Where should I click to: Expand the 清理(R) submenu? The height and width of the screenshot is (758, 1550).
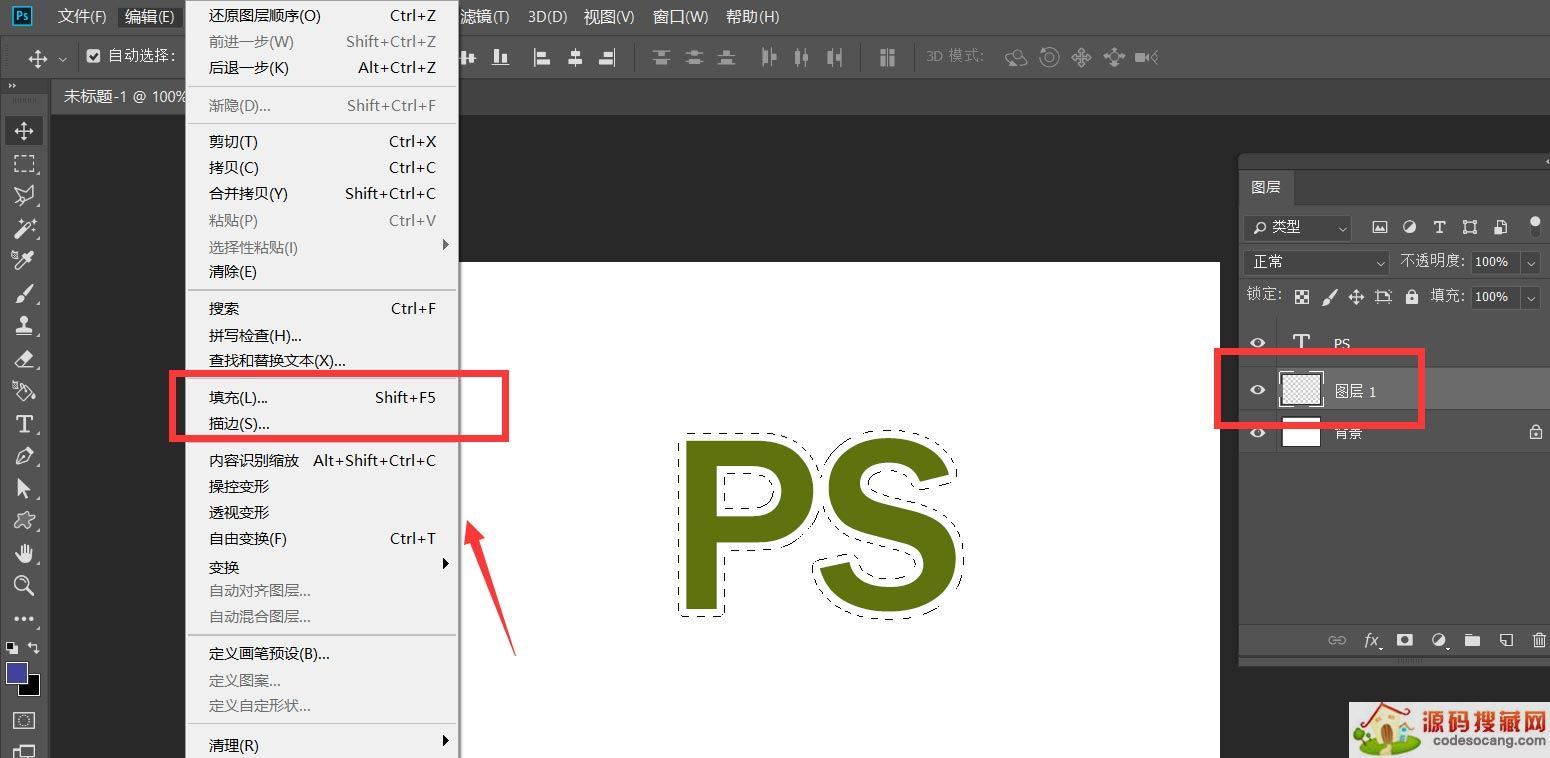322,745
